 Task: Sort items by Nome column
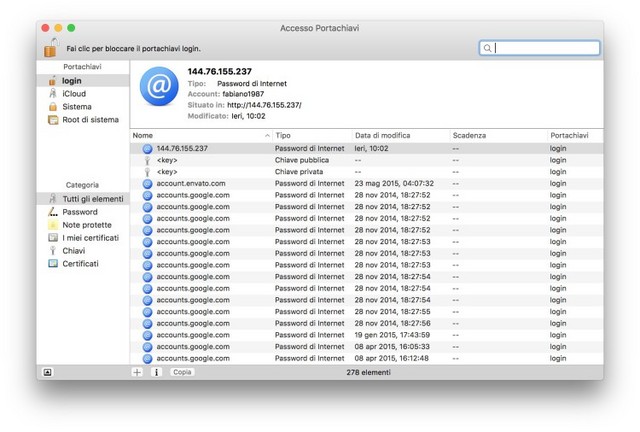tap(200, 134)
